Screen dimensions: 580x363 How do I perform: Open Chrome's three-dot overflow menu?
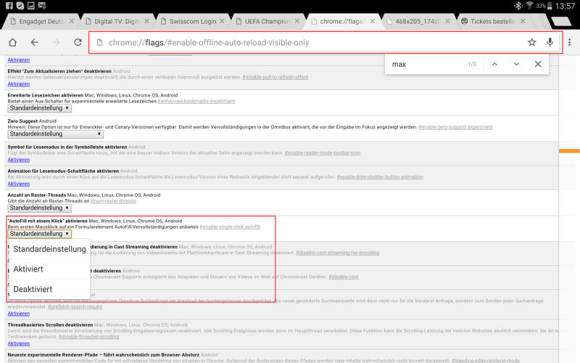click(570, 43)
